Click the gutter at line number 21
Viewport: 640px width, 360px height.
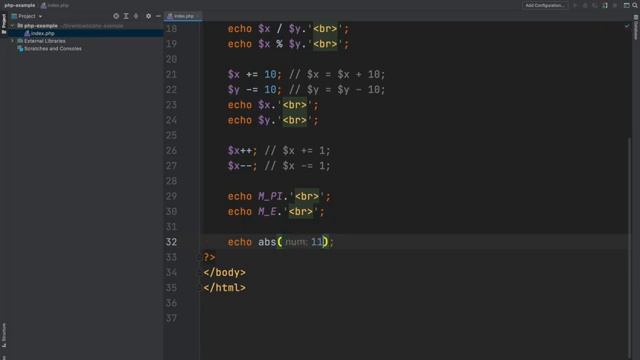point(171,74)
